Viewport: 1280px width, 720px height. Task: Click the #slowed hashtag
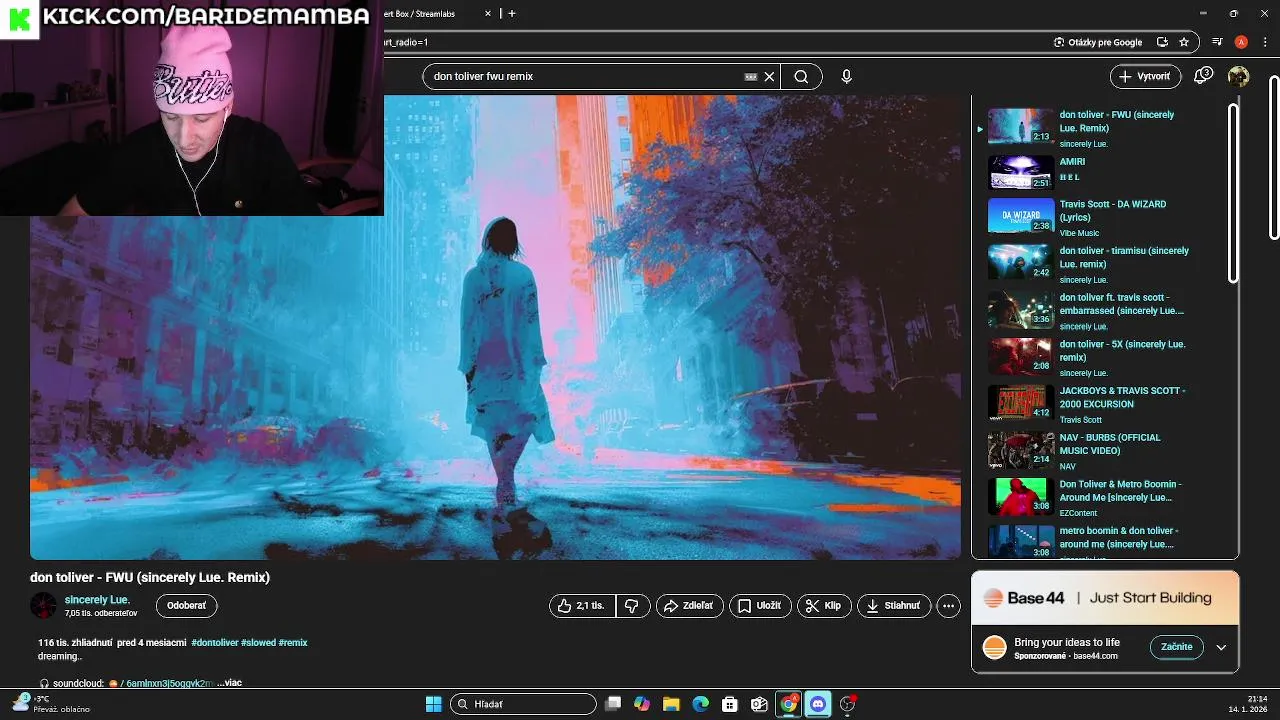tap(258, 642)
